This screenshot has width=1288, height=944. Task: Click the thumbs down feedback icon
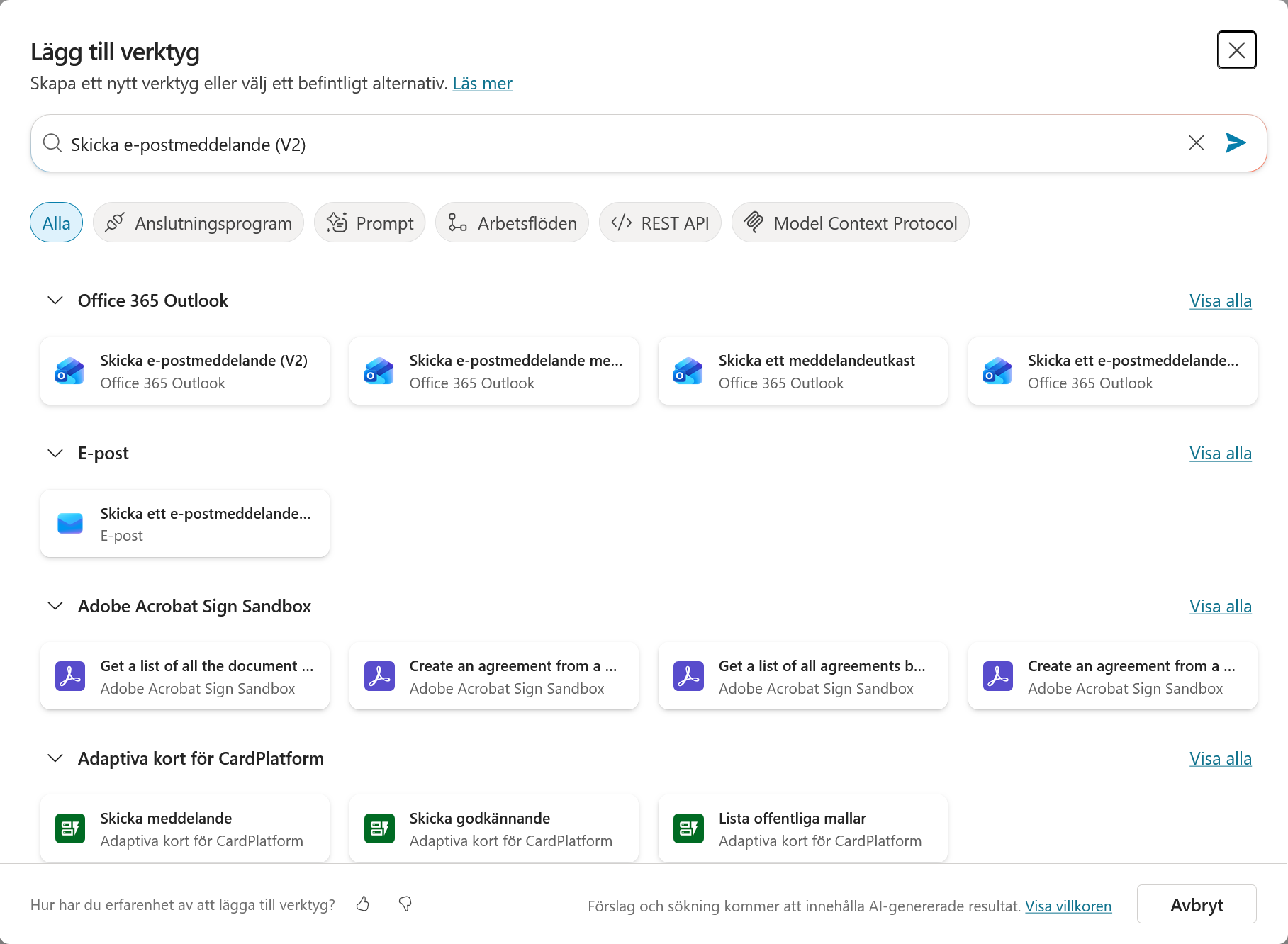coord(405,904)
